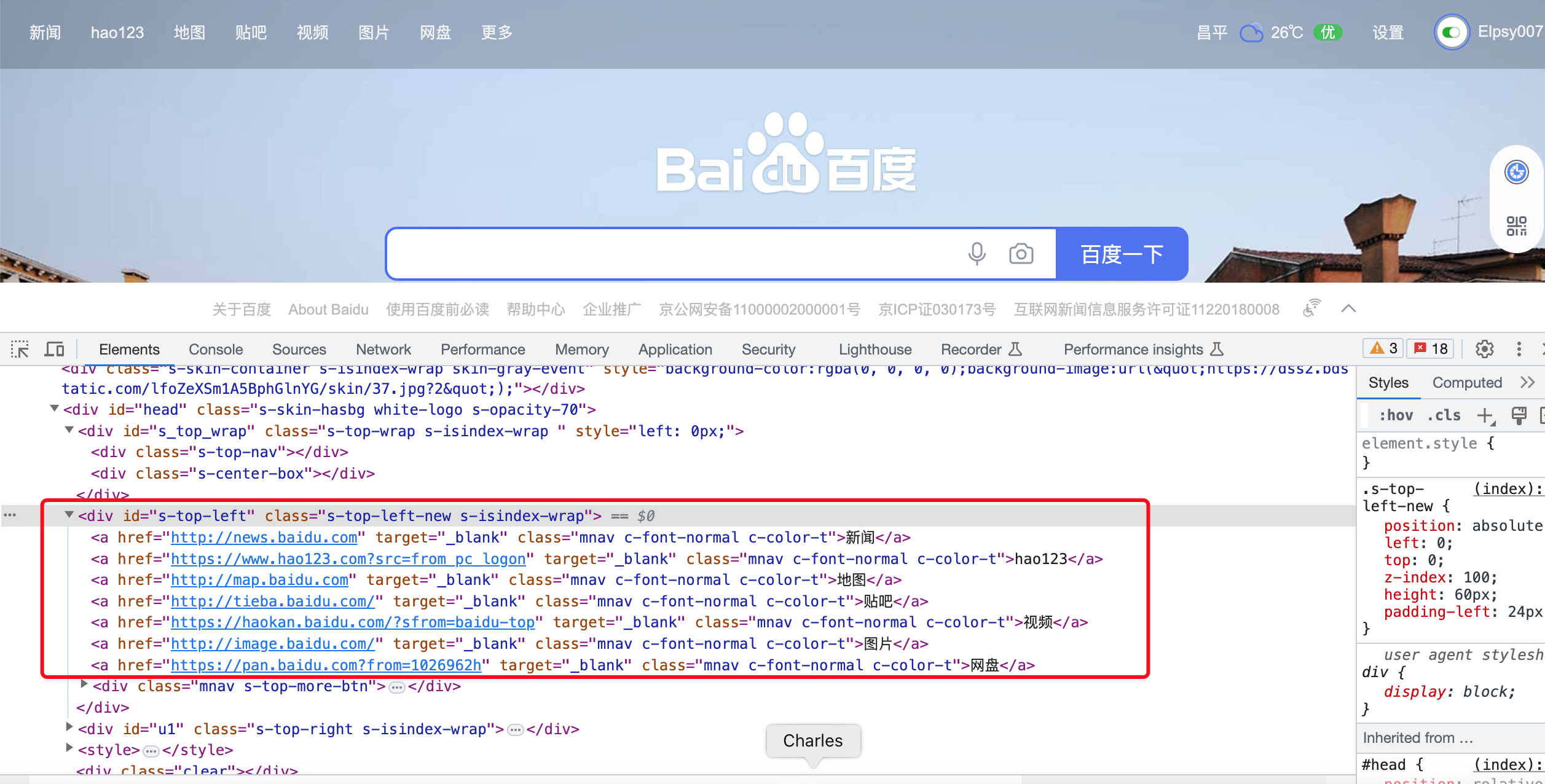The image size is (1545, 784).
Task: Open the hao123 link in top nav
Action: pos(117,32)
